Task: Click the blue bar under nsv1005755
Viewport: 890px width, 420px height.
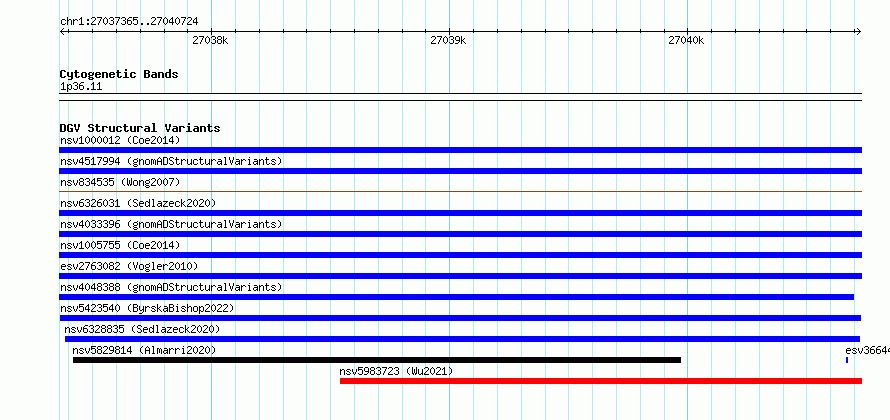Action: point(460,255)
